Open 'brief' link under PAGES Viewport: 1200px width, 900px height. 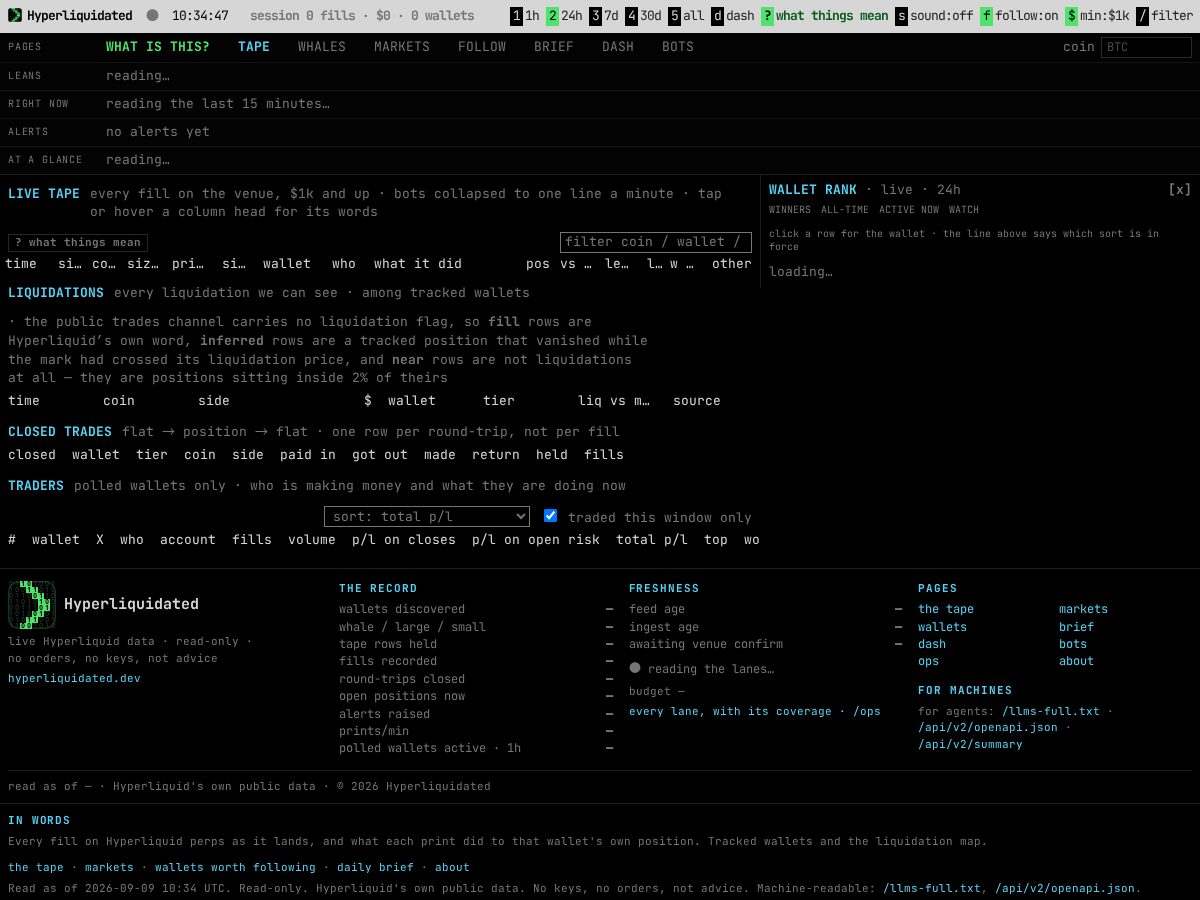click(1077, 627)
